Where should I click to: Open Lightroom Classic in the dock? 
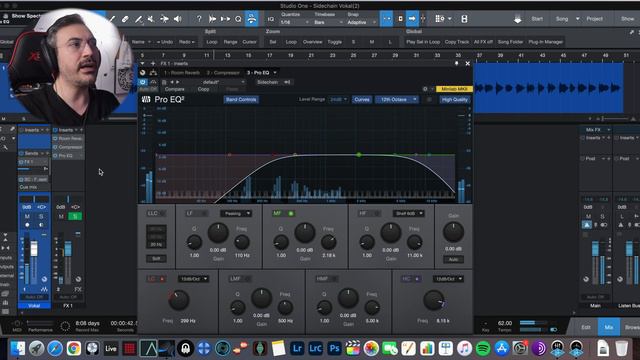click(316, 349)
